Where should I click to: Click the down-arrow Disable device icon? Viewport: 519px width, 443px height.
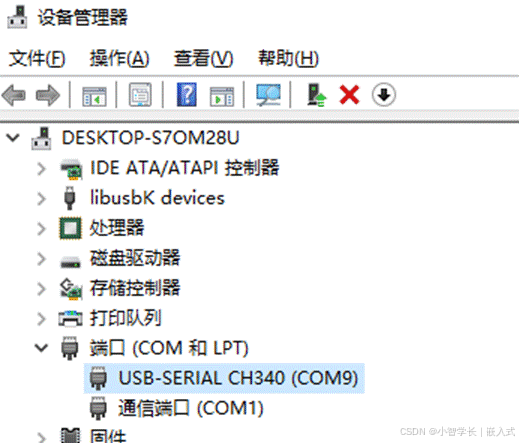(384, 95)
